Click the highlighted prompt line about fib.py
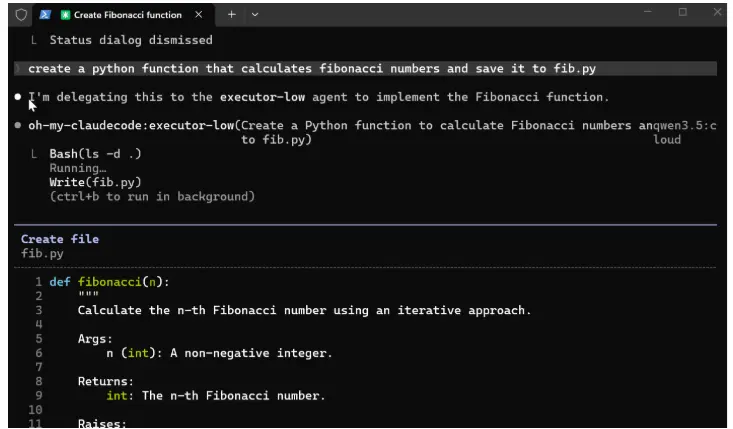This screenshot has height=429, width=733. click(x=312, y=69)
